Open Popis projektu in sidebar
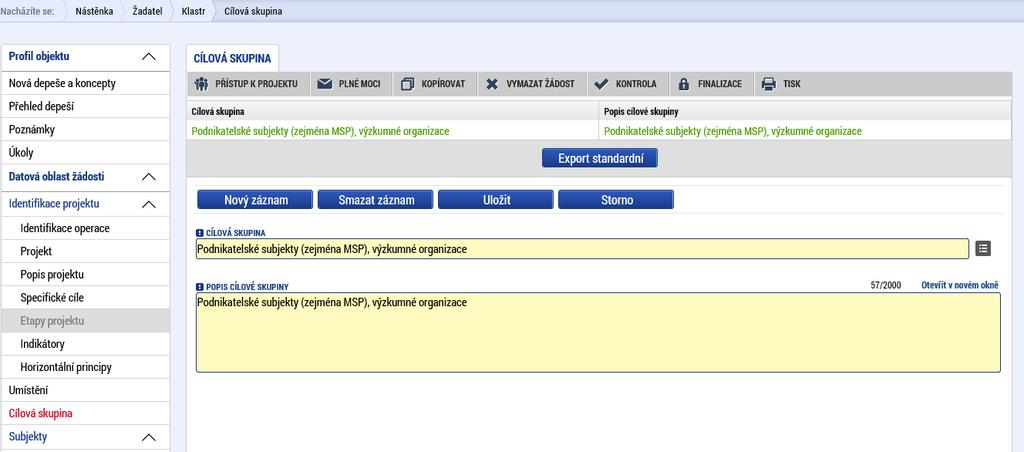Viewport: 1024px width, 452px height. coord(86,274)
